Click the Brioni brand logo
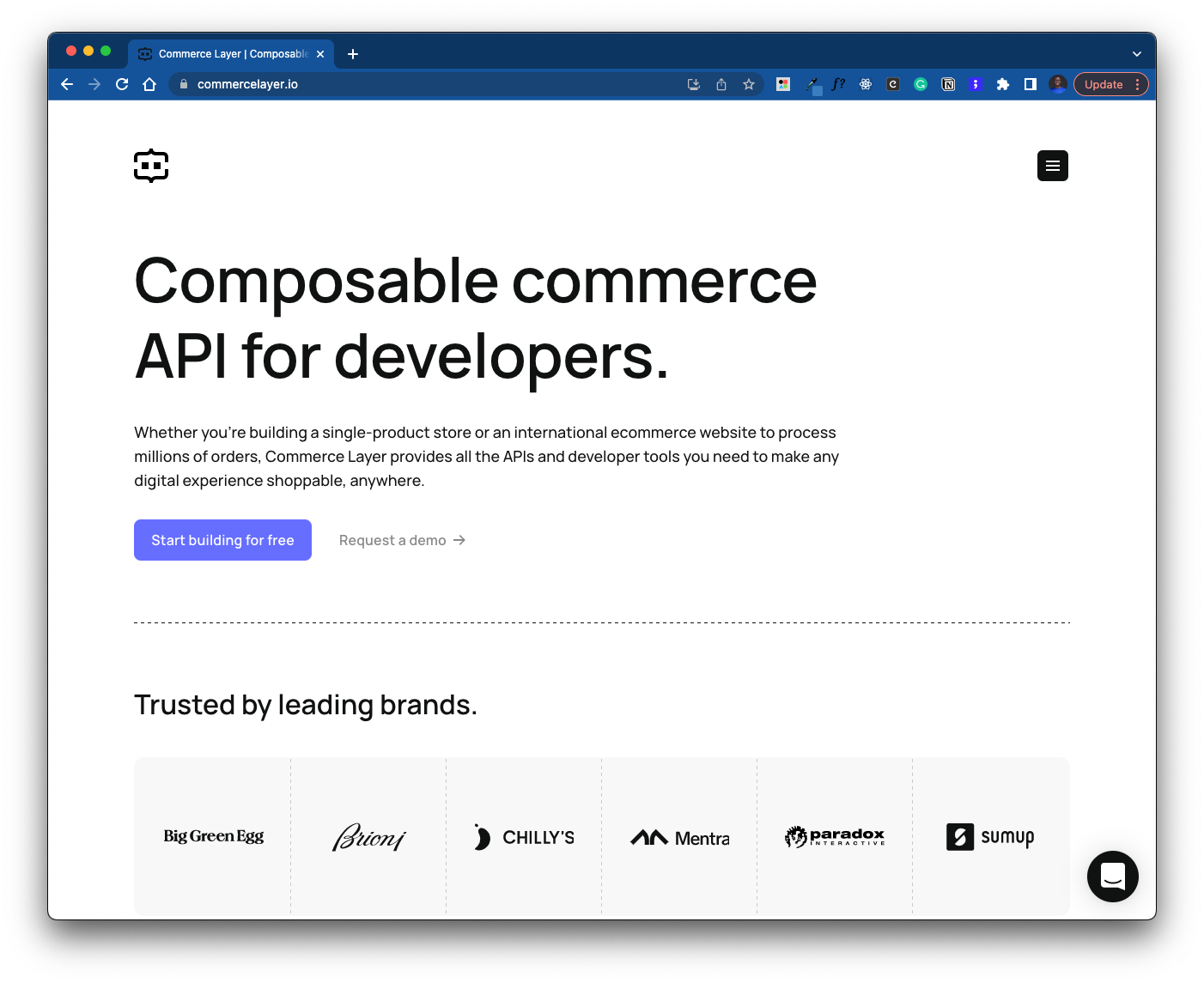Viewport: 1204px width, 983px height. 368,837
